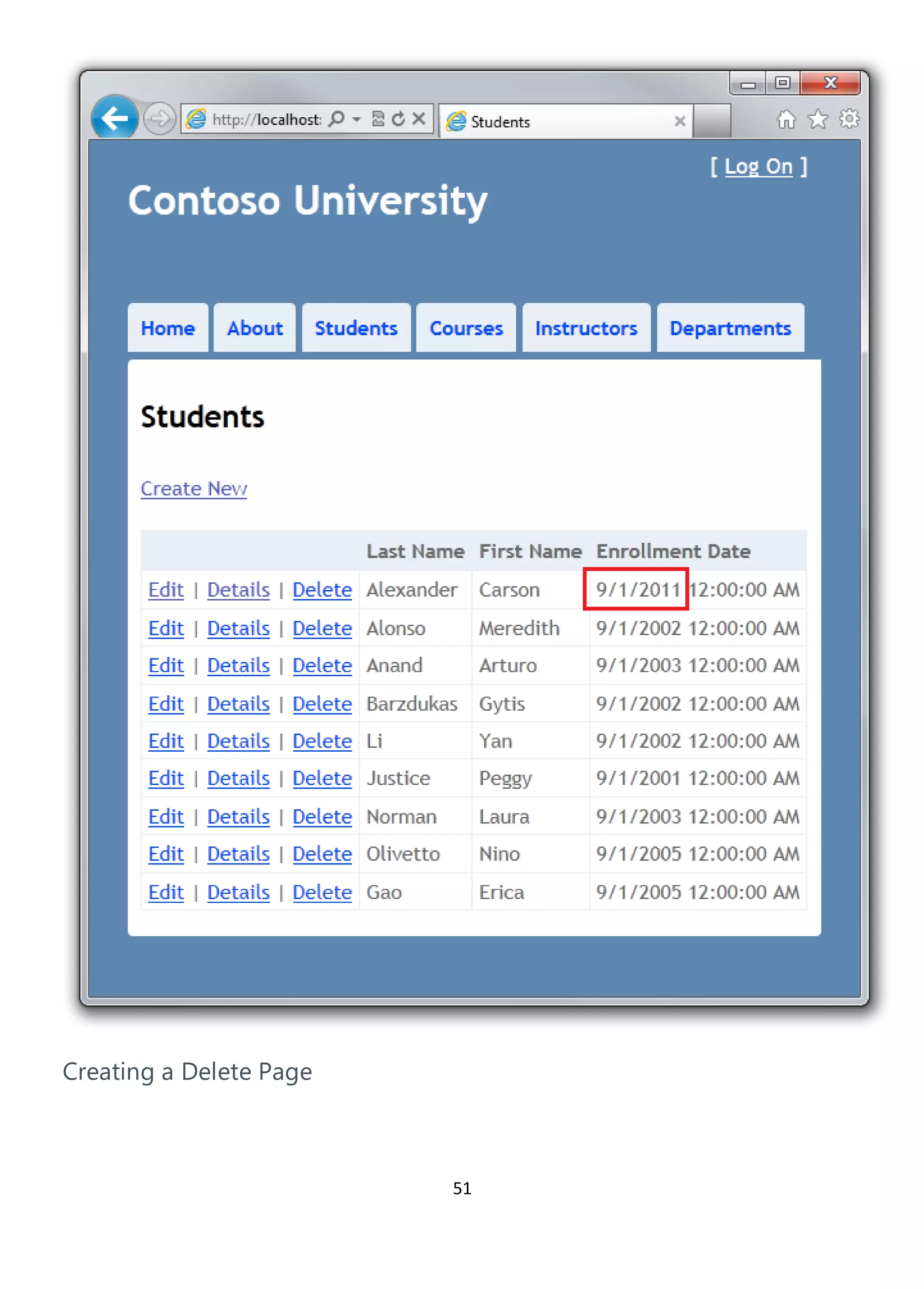Click Edit for Olivetto Nino
This screenshot has width=924, height=1289.
pos(166,854)
